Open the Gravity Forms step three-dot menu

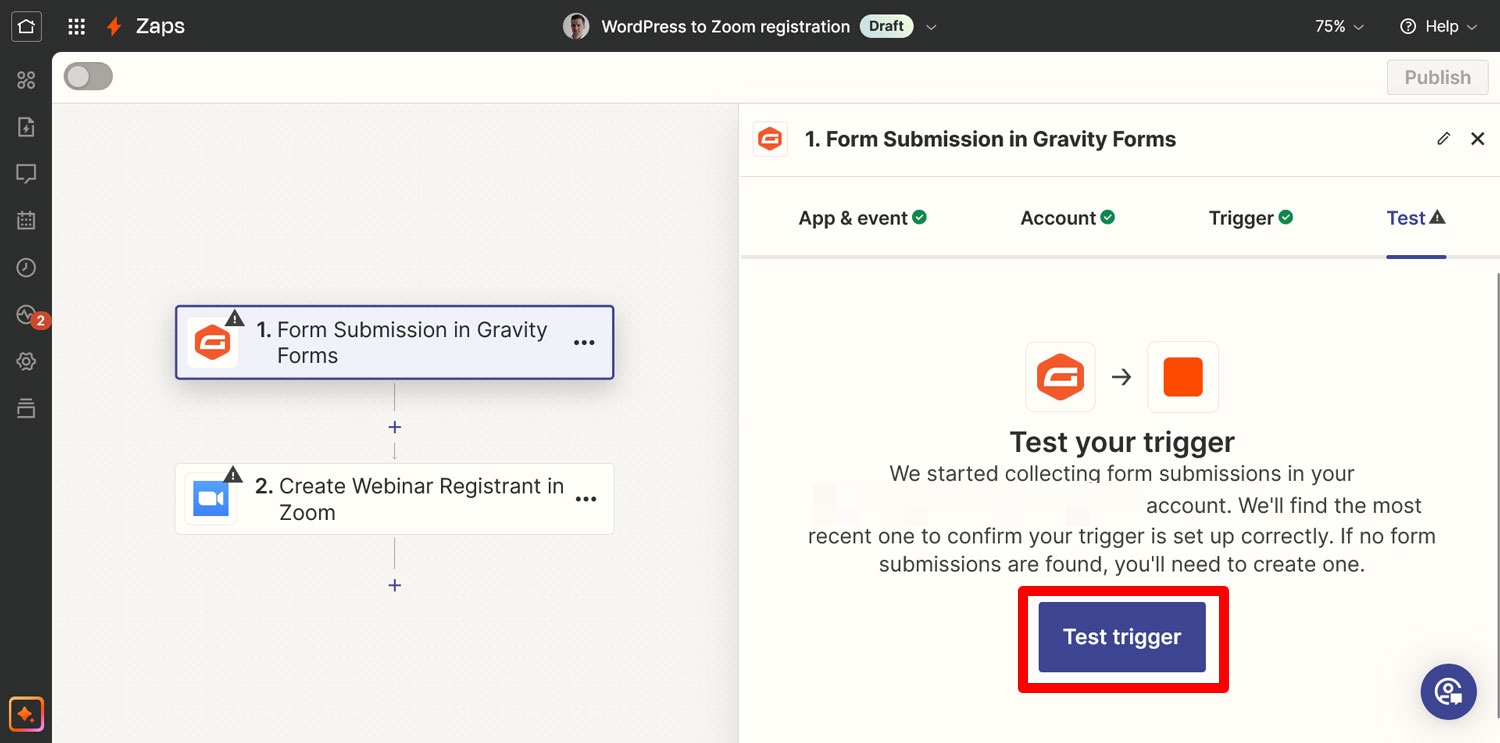584,343
